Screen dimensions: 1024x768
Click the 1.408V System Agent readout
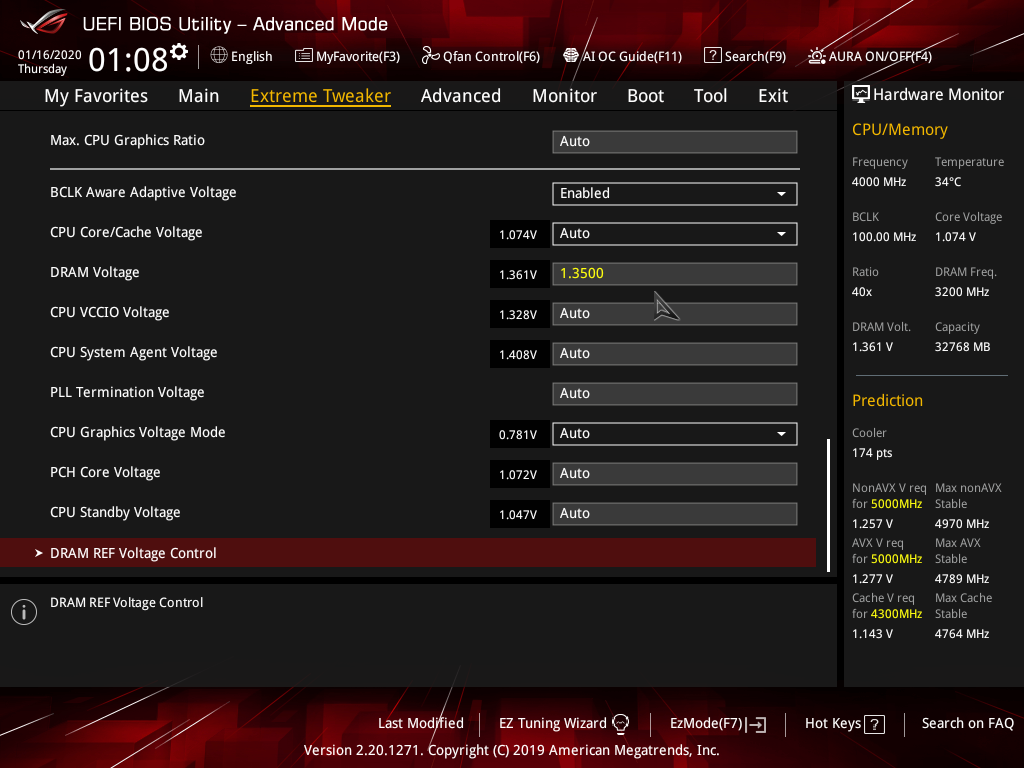click(519, 354)
